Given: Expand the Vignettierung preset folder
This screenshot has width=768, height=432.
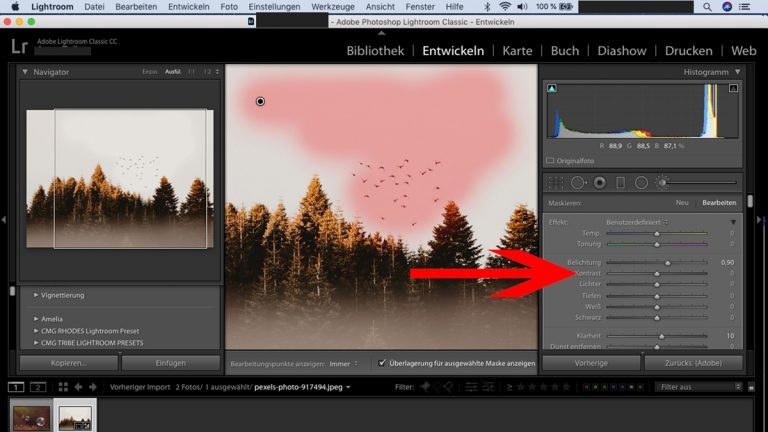Looking at the screenshot, I should point(36,295).
